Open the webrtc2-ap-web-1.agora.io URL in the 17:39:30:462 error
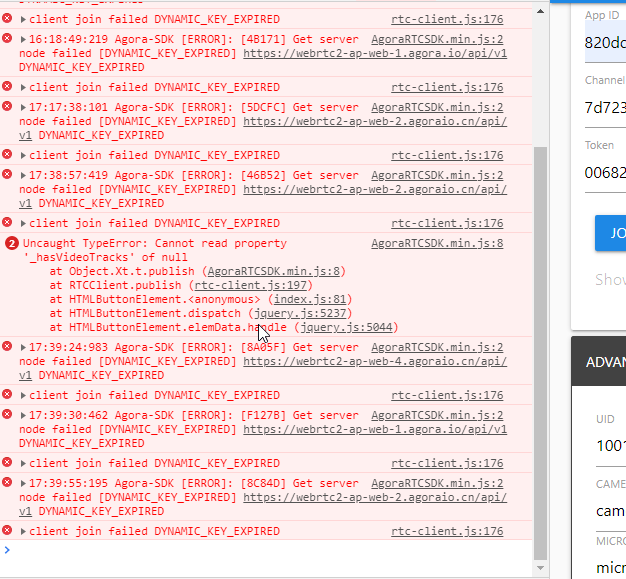This screenshot has height=579, width=626. click(375, 429)
